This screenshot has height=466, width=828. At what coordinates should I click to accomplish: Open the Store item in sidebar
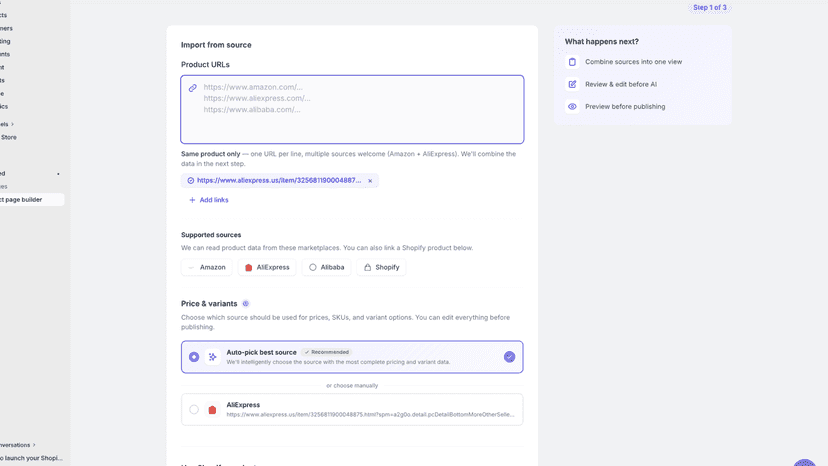[x=8, y=137]
